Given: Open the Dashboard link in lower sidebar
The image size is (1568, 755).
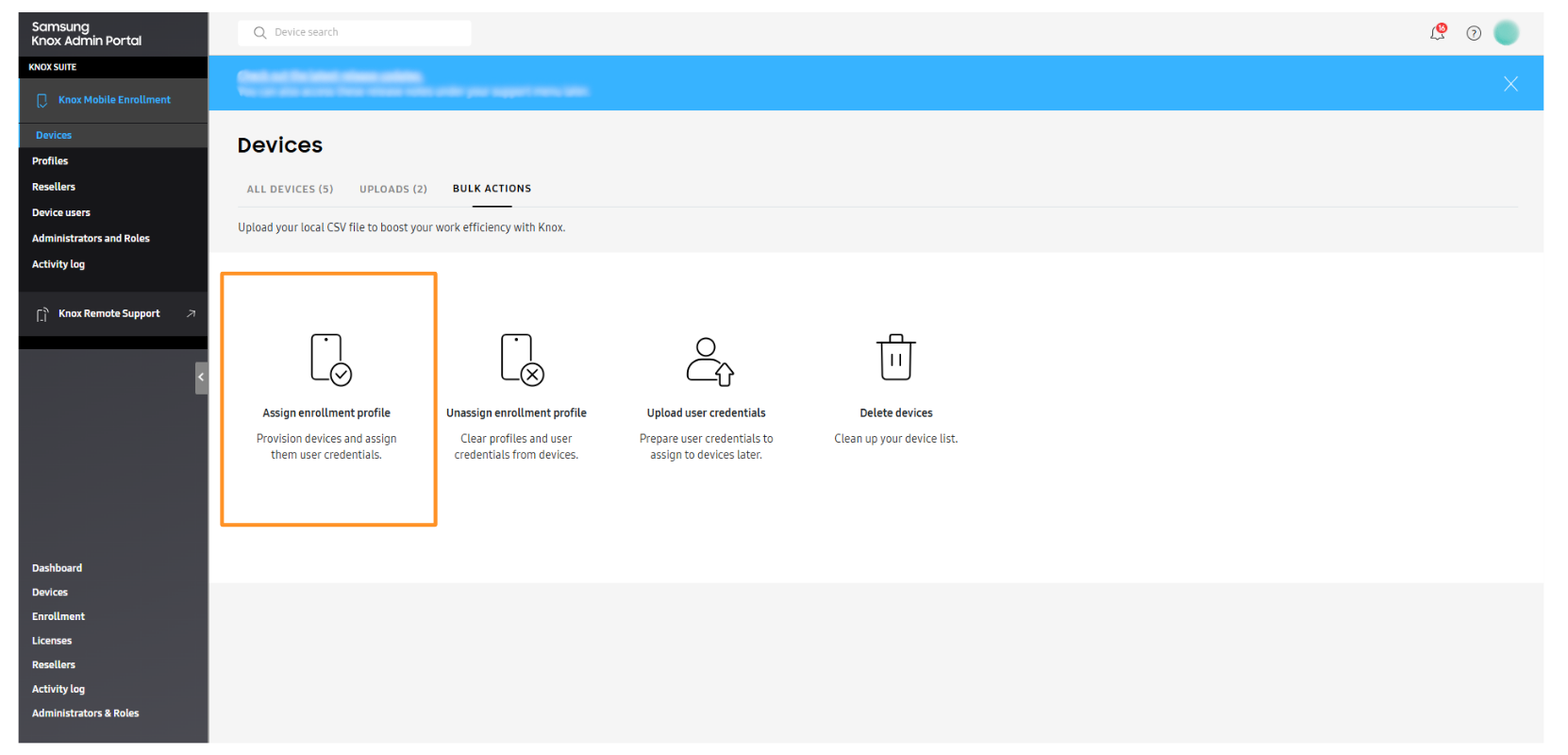Looking at the screenshot, I should 57,568.
